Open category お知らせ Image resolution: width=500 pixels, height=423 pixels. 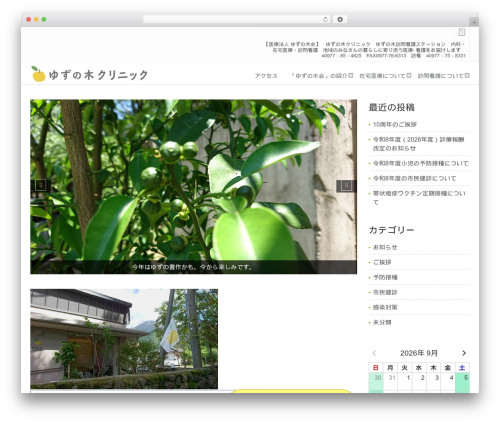click(x=385, y=247)
